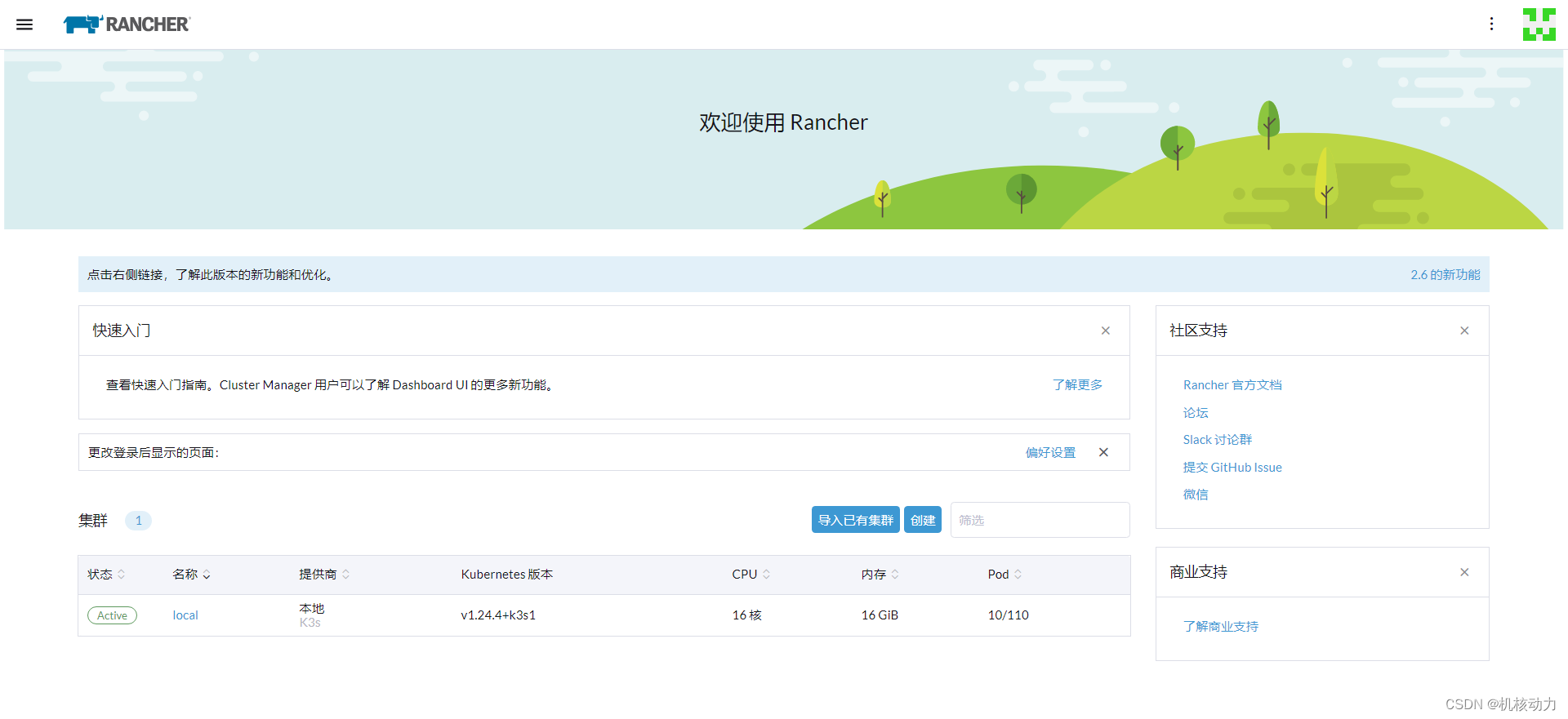Image resolution: width=1568 pixels, height=719 pixels.
Task: Sort clusters by CPU column
Action: [x=751, y=575]
